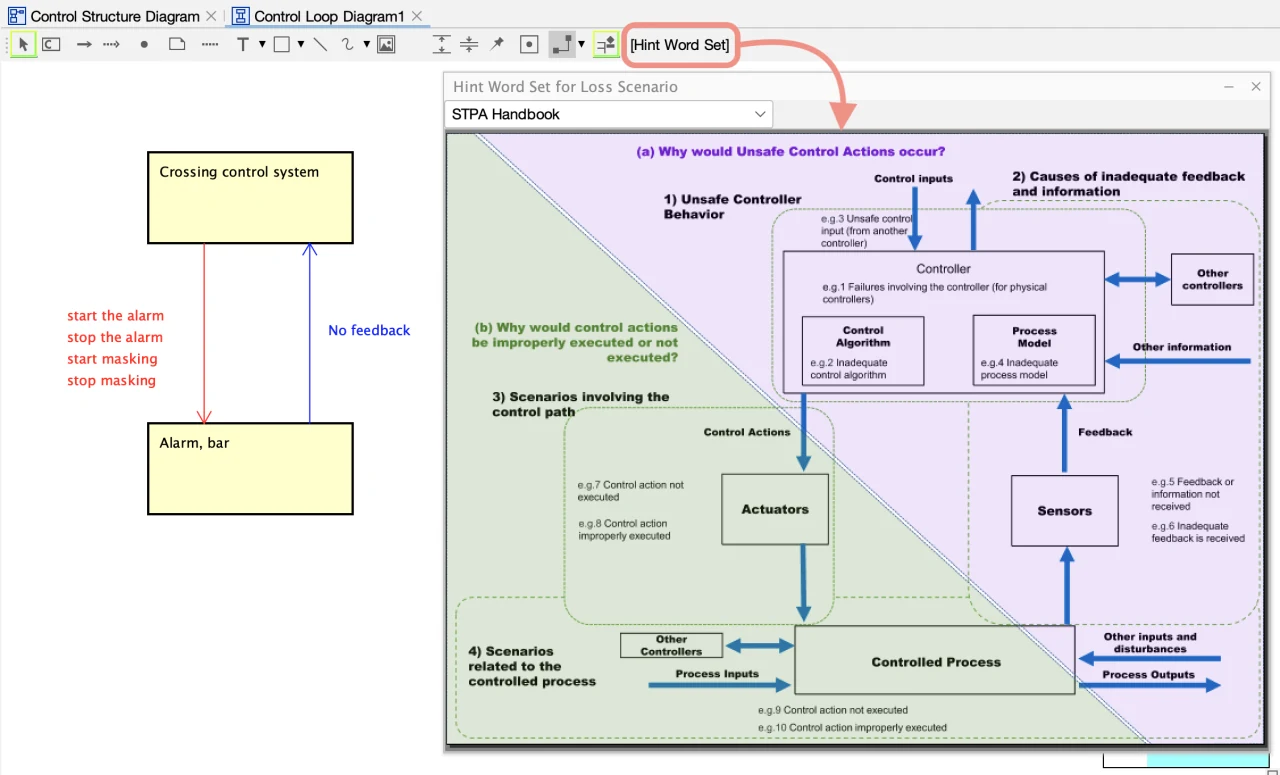Select the 'No feedback' blue label

click(369, 331)
